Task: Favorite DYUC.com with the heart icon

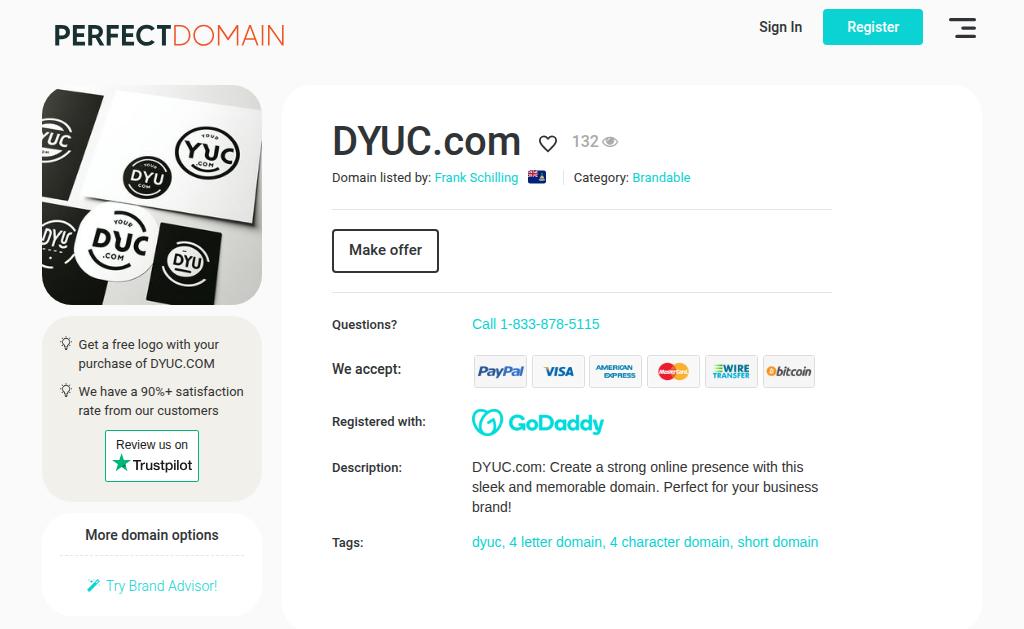Action: pyautogui.click(x=548, y=143)
